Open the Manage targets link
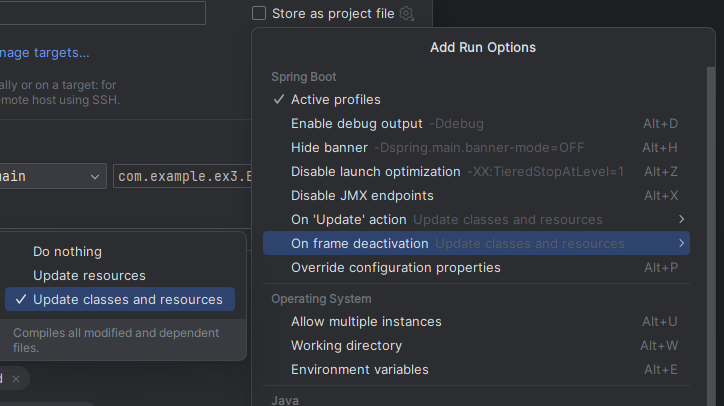This screenshot has width=724, height=406. (x=45, y=53)
